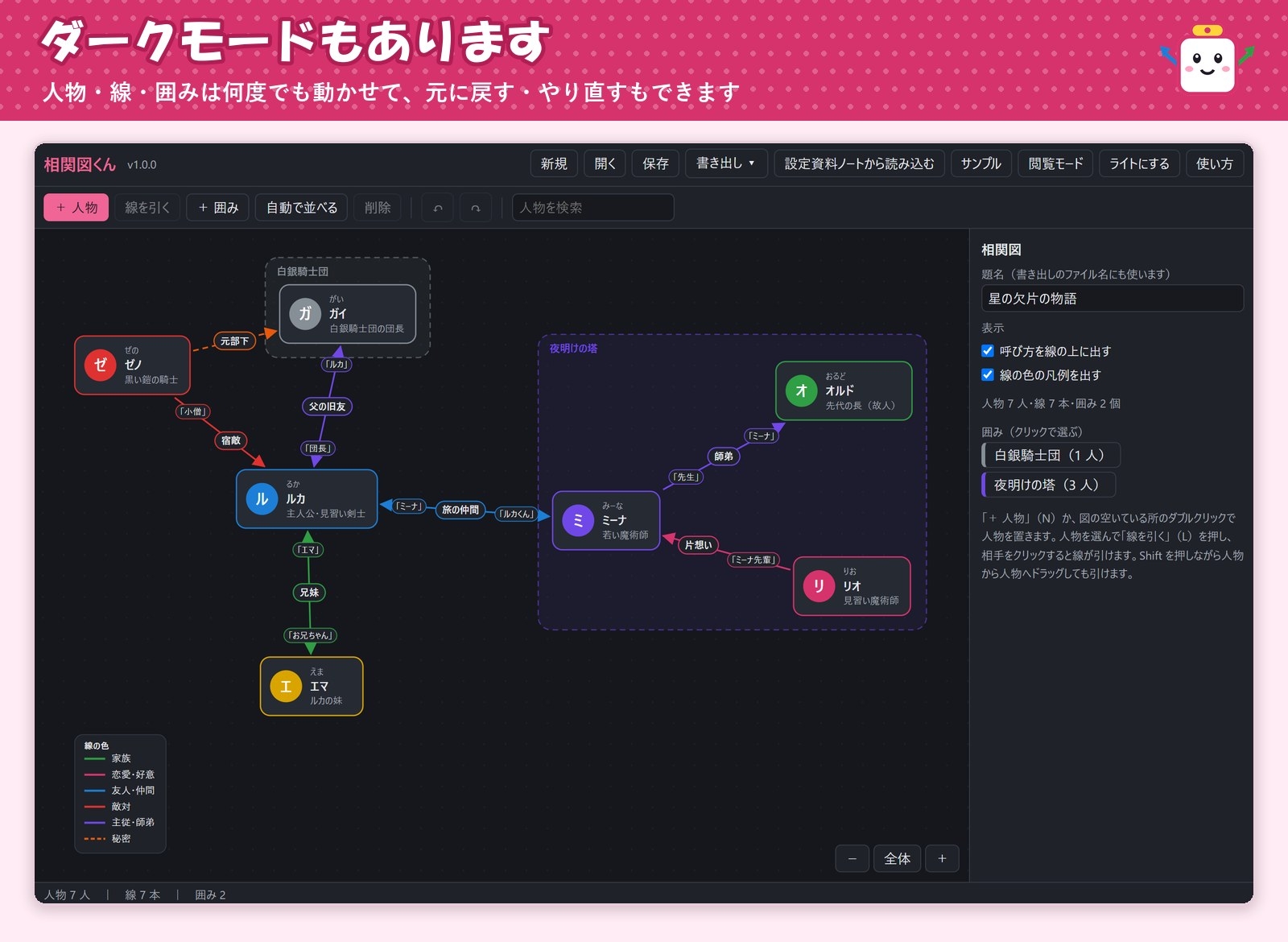Click 新規 in the top menu

(554, 163)
